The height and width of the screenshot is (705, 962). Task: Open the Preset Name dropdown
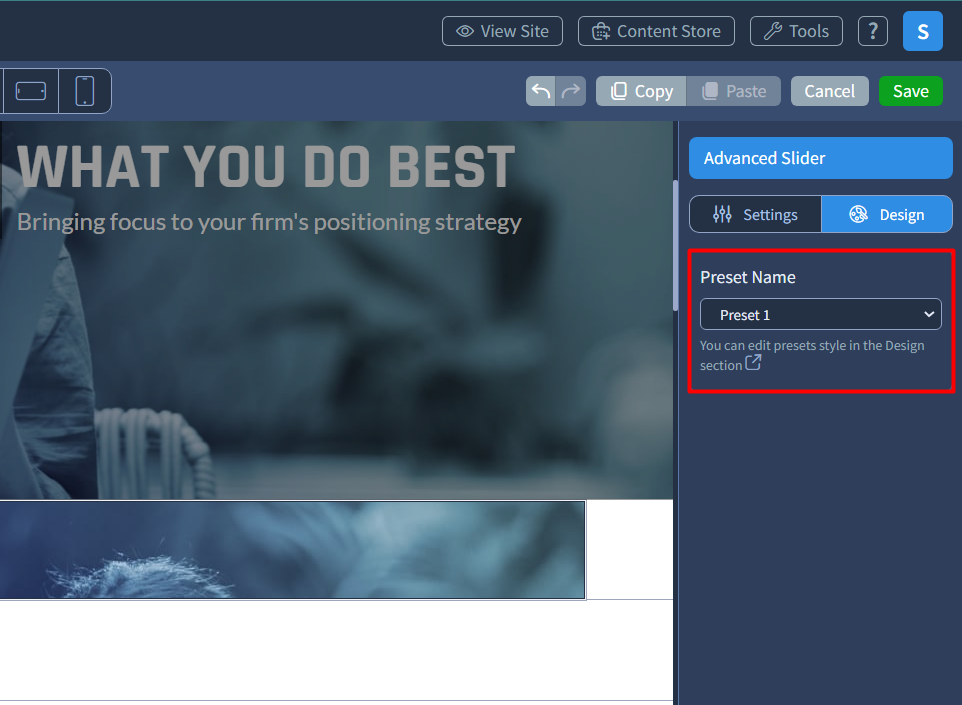pos(820,314)
